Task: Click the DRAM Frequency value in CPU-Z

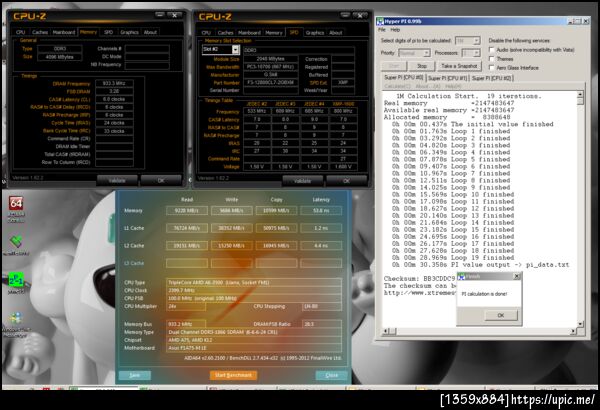Action: [x=114, y=83]
